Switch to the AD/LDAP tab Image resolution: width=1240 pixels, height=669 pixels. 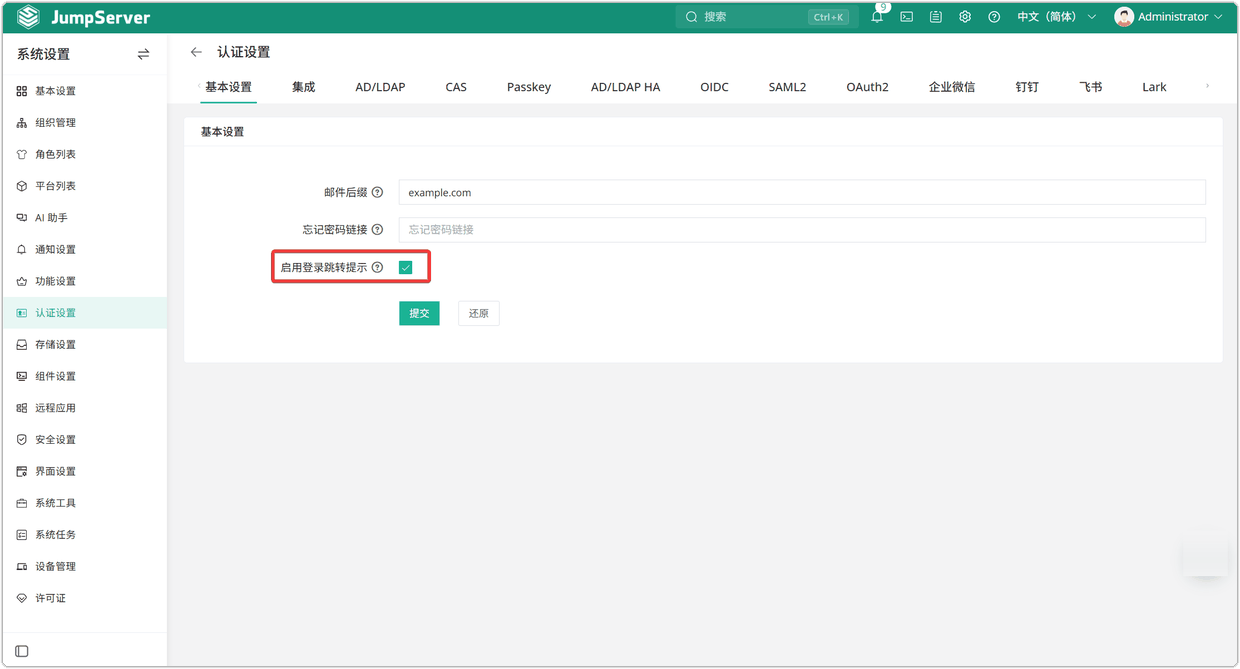click(x=380, y=87)
